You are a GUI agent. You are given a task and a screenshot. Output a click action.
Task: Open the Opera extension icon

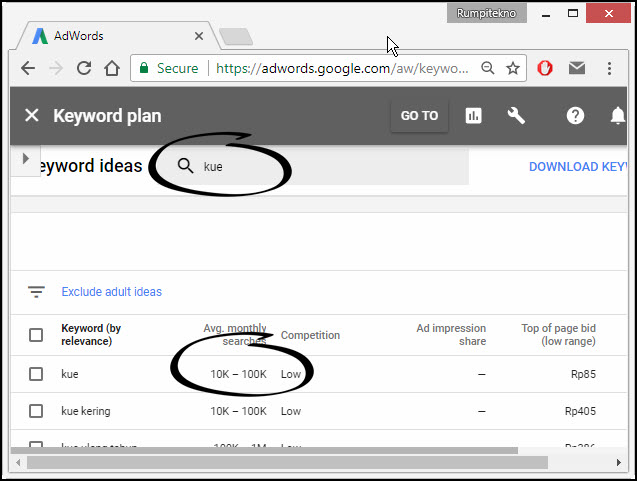(x=545, y=68)
